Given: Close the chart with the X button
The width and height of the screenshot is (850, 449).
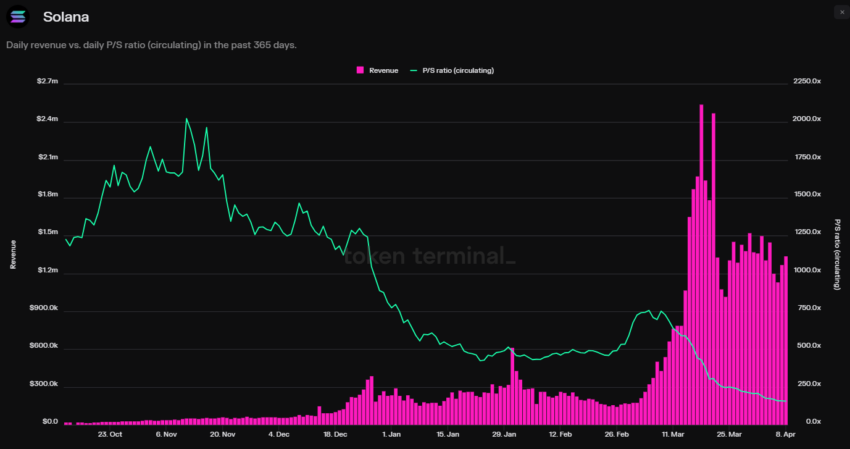Looking at the screenshot, I should [x=842, y=12].
